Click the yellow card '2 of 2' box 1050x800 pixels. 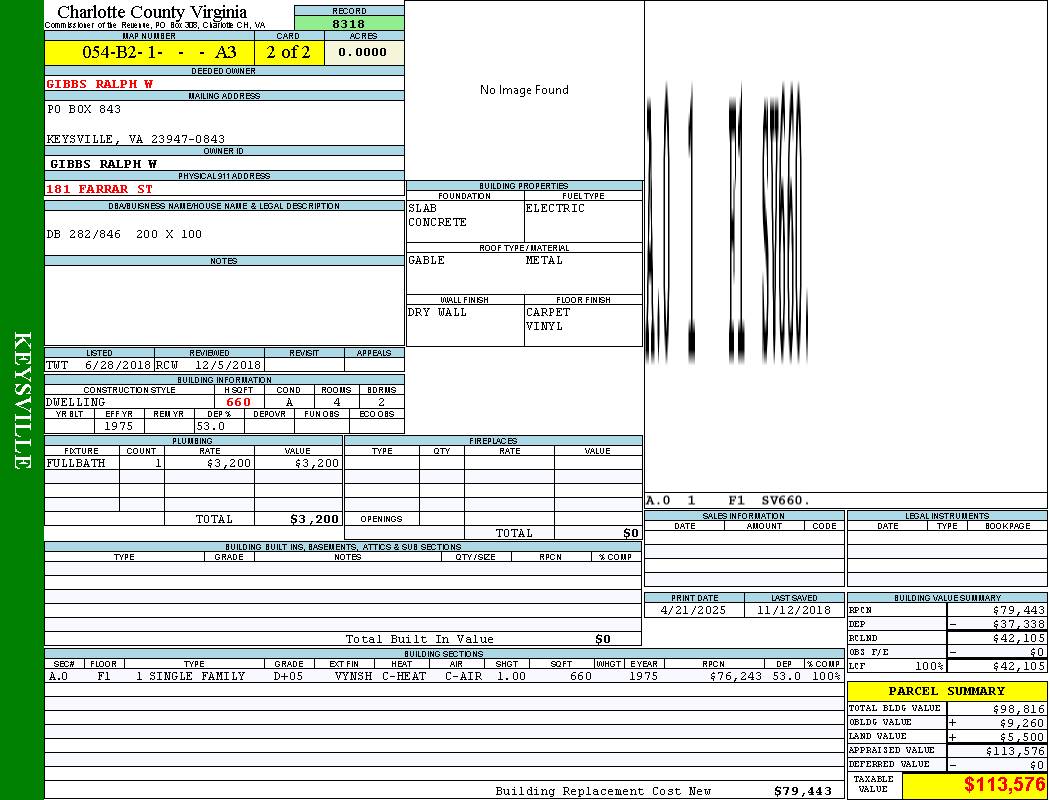coord(289,52)
